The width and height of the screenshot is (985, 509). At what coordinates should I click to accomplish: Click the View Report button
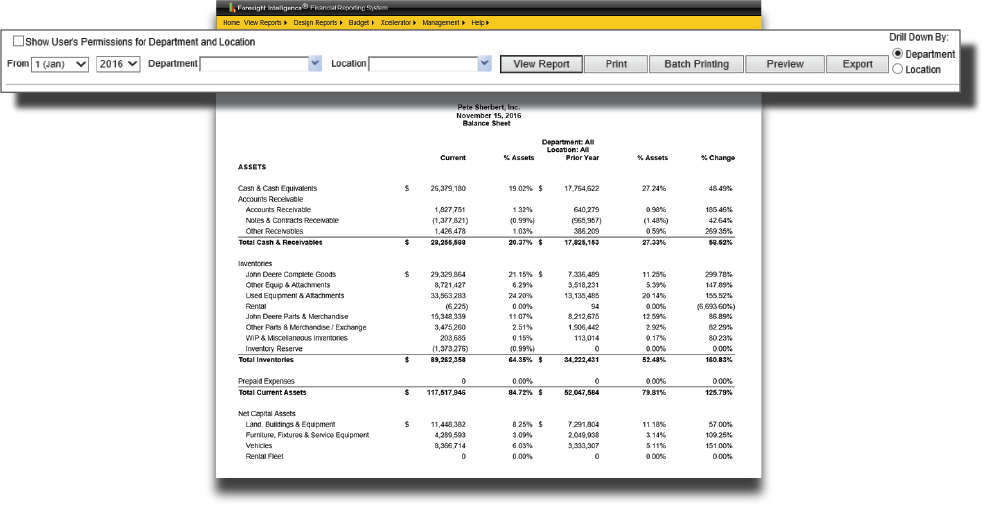coord(541,64)
